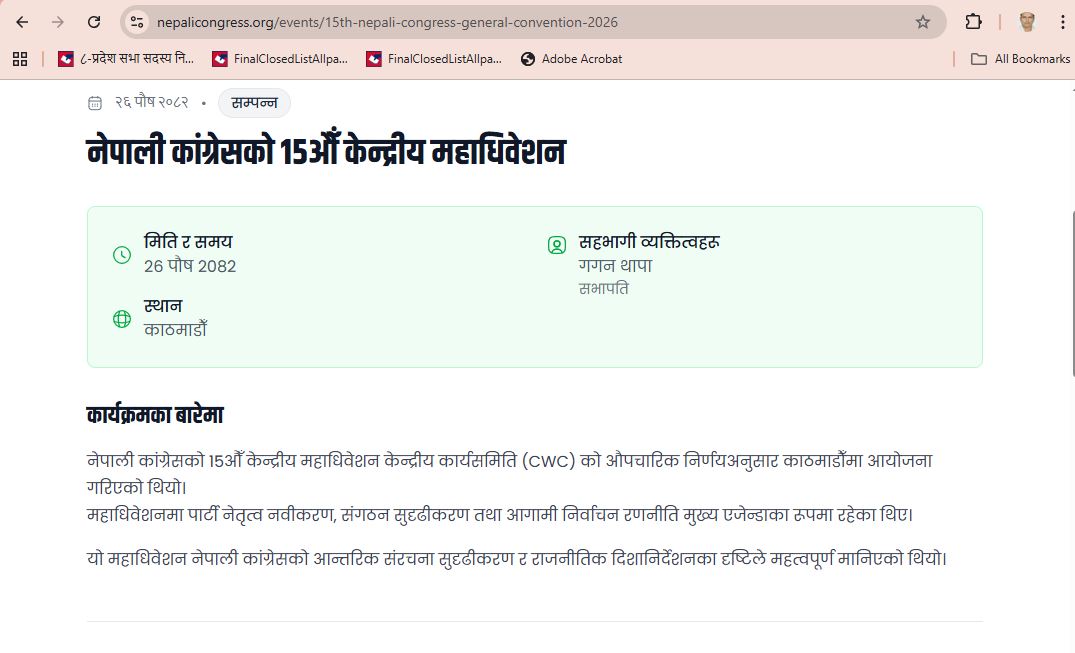
Task: Click the सम्पन्न status badge
Action: [253, 103]
